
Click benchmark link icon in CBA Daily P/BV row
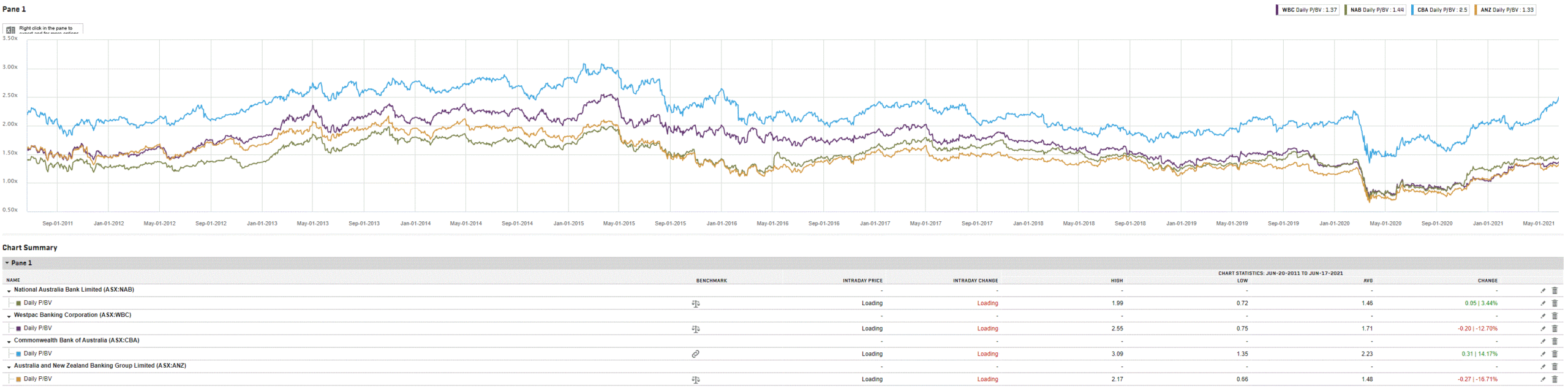[695, 354]
